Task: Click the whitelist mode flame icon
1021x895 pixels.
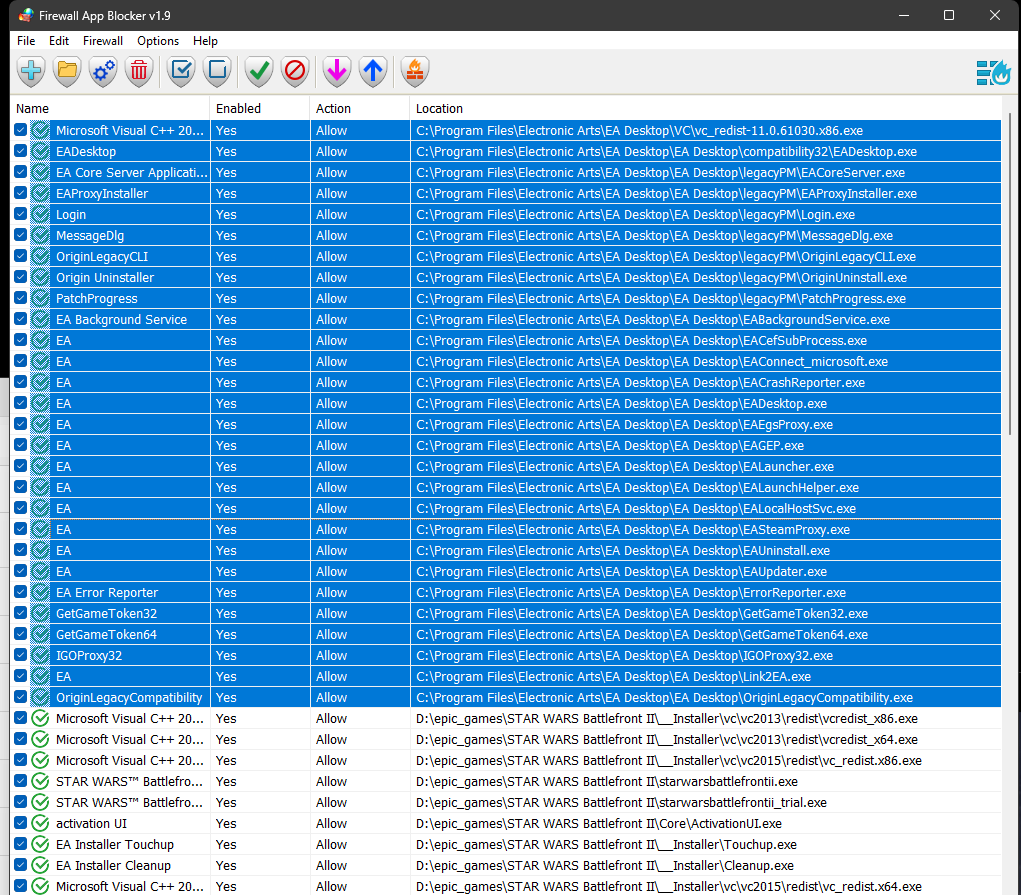Action: click(x=994, y=72)
